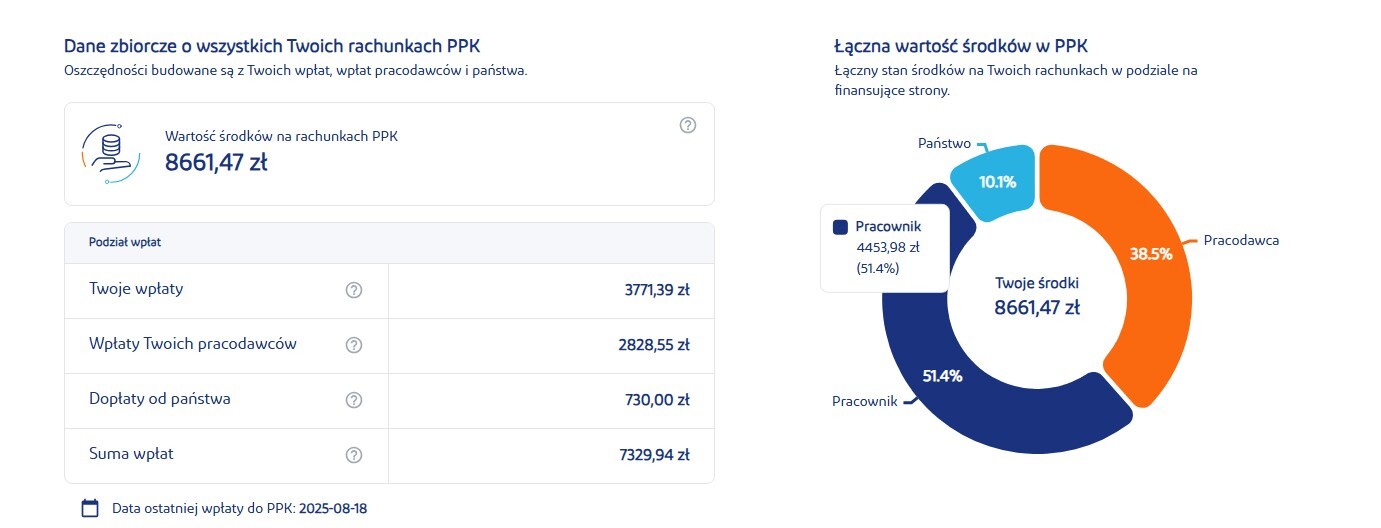This screenshot has height=528, width=1381.
Task: Click the Państwo chart label
Action: click(x=944, y=144)
